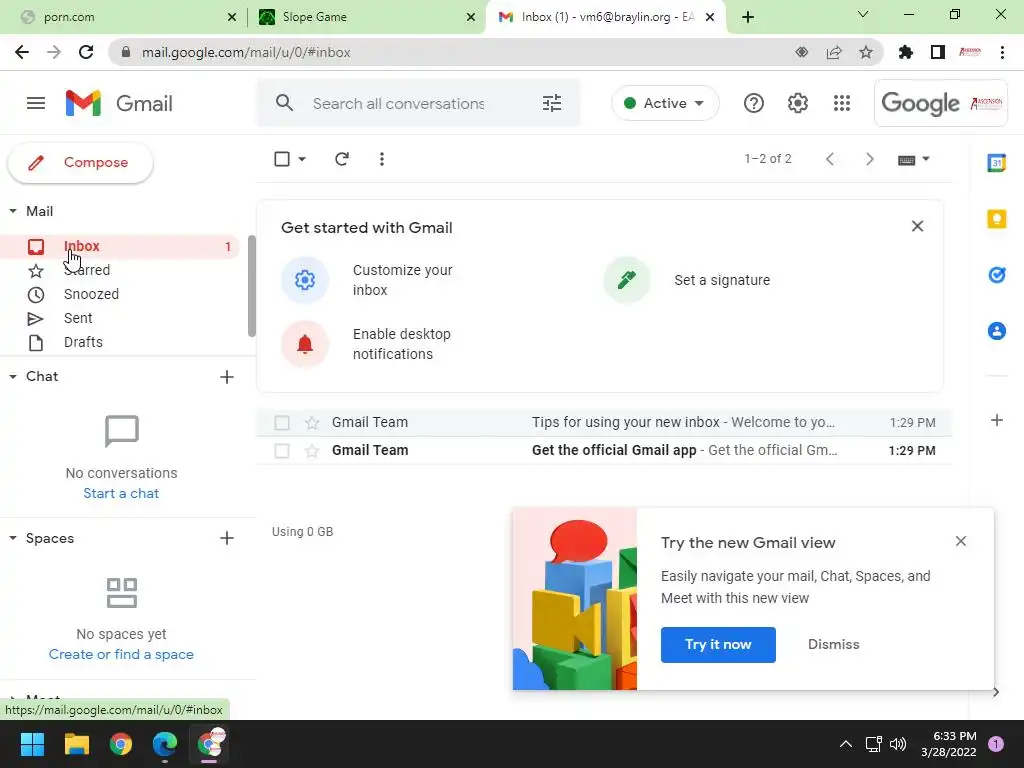
Task: Click the browser address bar URL
Action: point(246,52)
